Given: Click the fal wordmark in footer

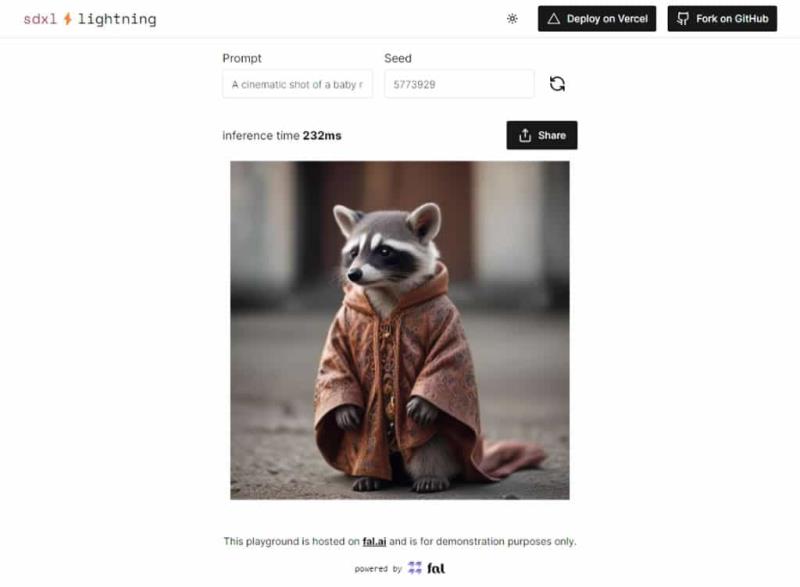Looking at the screenshot, I should [x=436, y=568].
